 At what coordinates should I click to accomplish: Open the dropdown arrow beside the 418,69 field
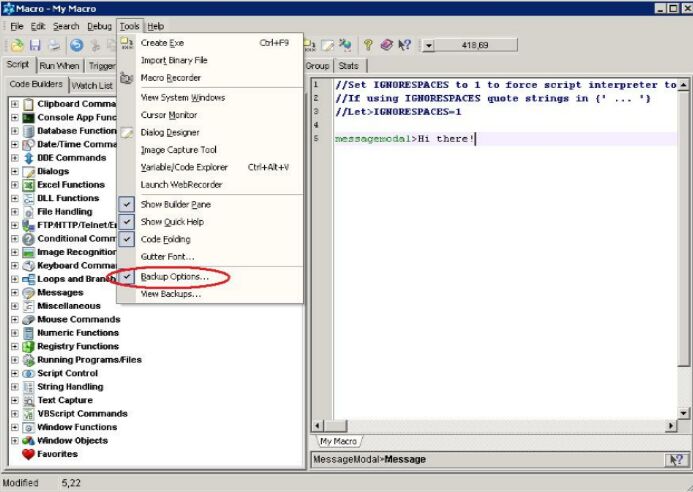click(429, 45)
